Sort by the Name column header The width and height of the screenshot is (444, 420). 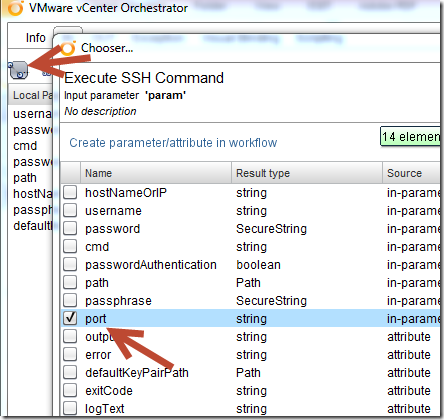[x=156, y=173]
